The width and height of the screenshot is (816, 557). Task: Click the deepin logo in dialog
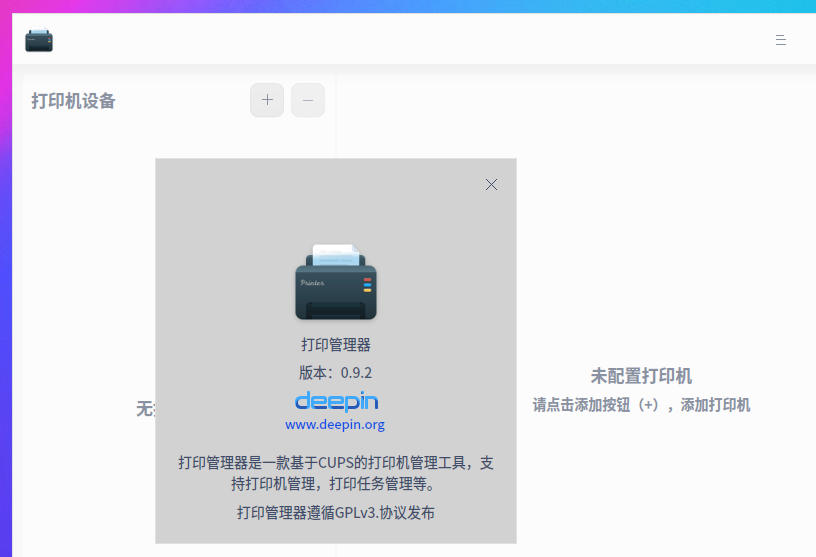click(336, 401)
